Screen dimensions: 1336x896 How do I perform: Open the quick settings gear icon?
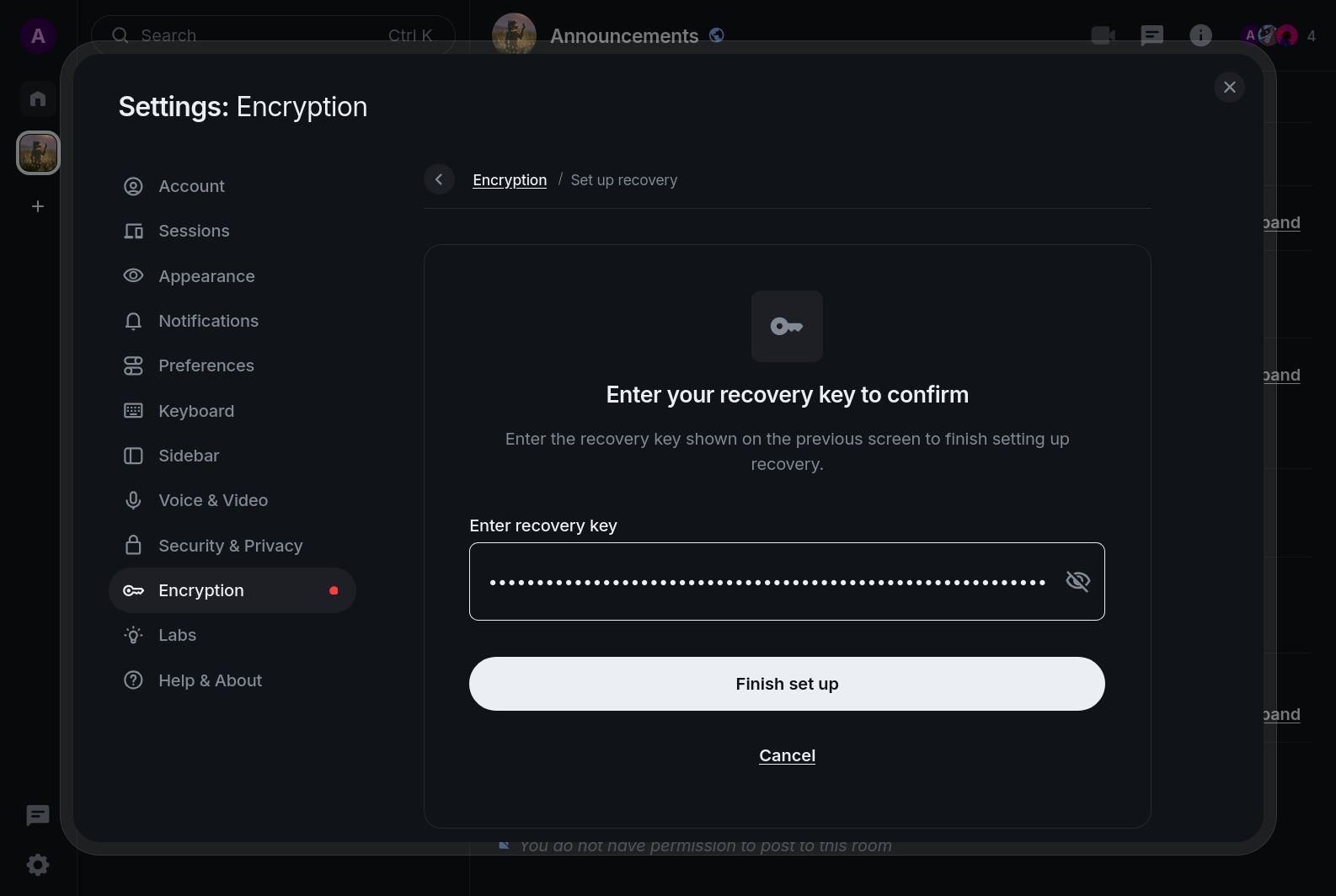(x=38, y=865)
